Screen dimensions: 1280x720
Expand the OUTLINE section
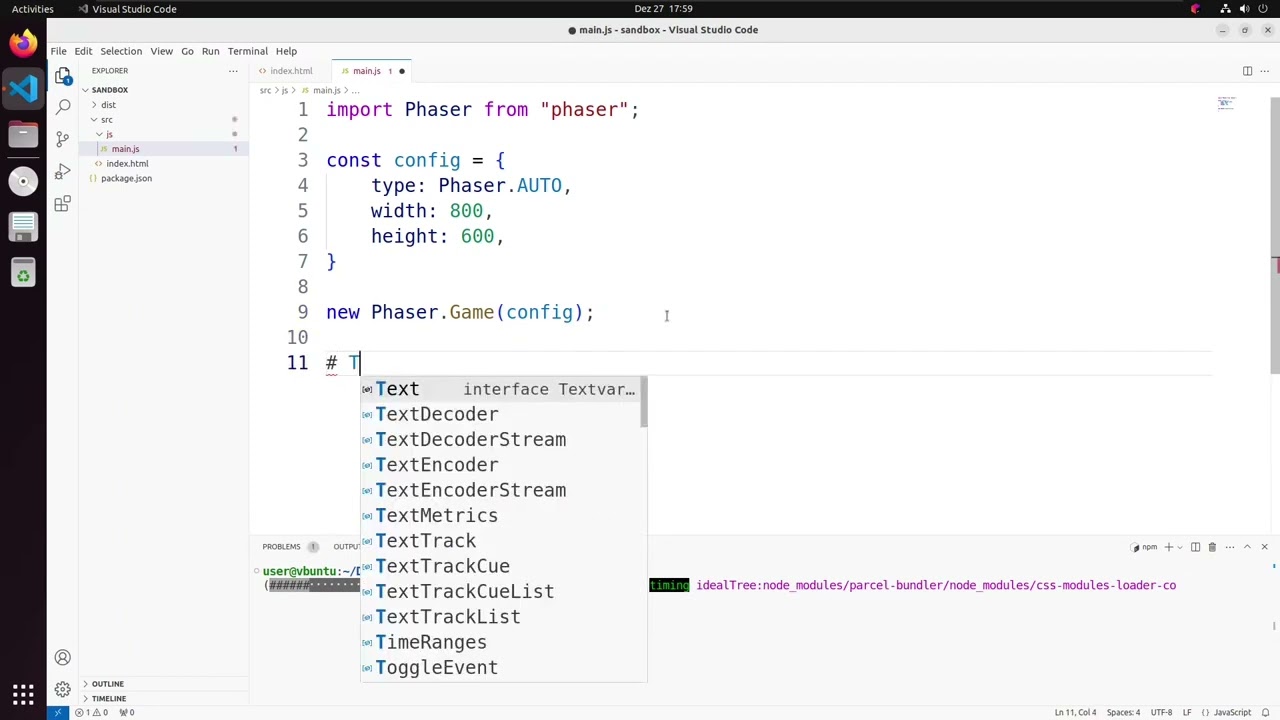[x=108, y=684]
